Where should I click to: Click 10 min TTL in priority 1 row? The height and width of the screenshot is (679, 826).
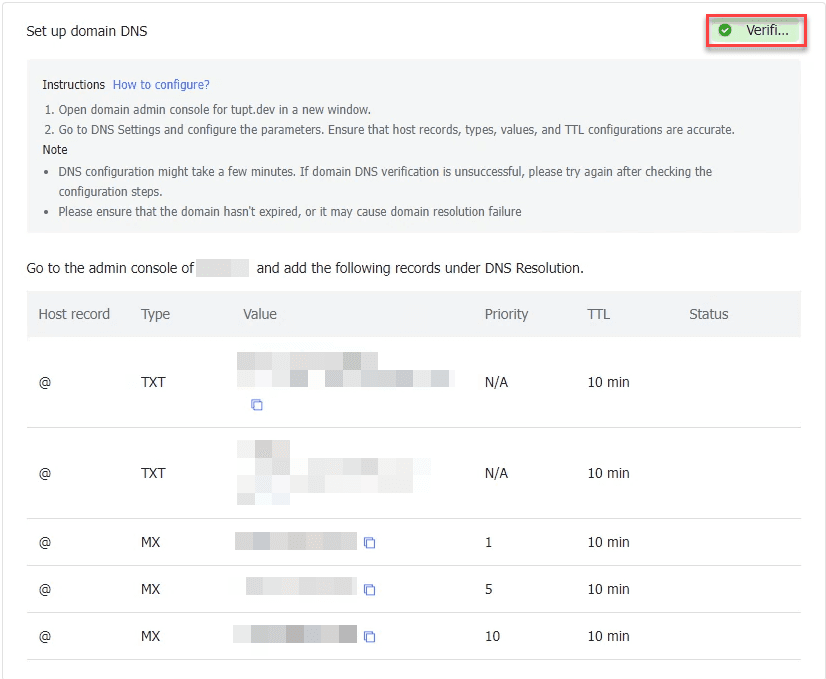(x=608, y=543)
